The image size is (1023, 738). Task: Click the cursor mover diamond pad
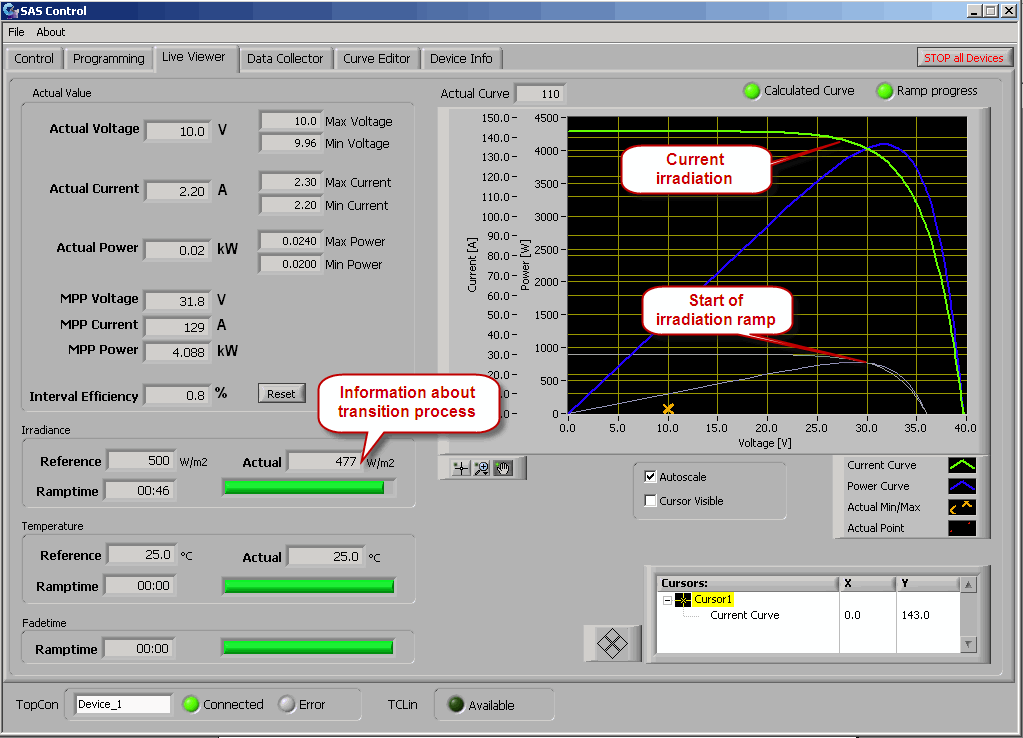[611, 643]
